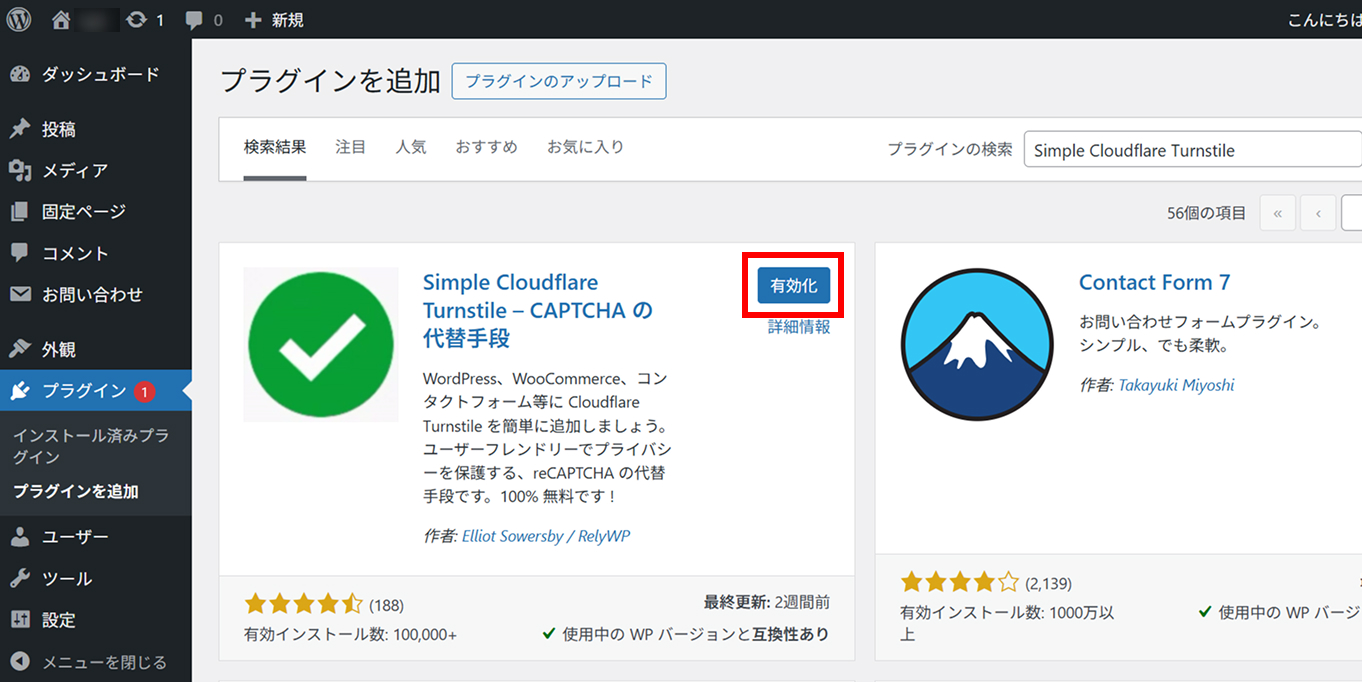Click the 投稿 pushpin icon
This screenshot has width=1362, height=682.
19,129
